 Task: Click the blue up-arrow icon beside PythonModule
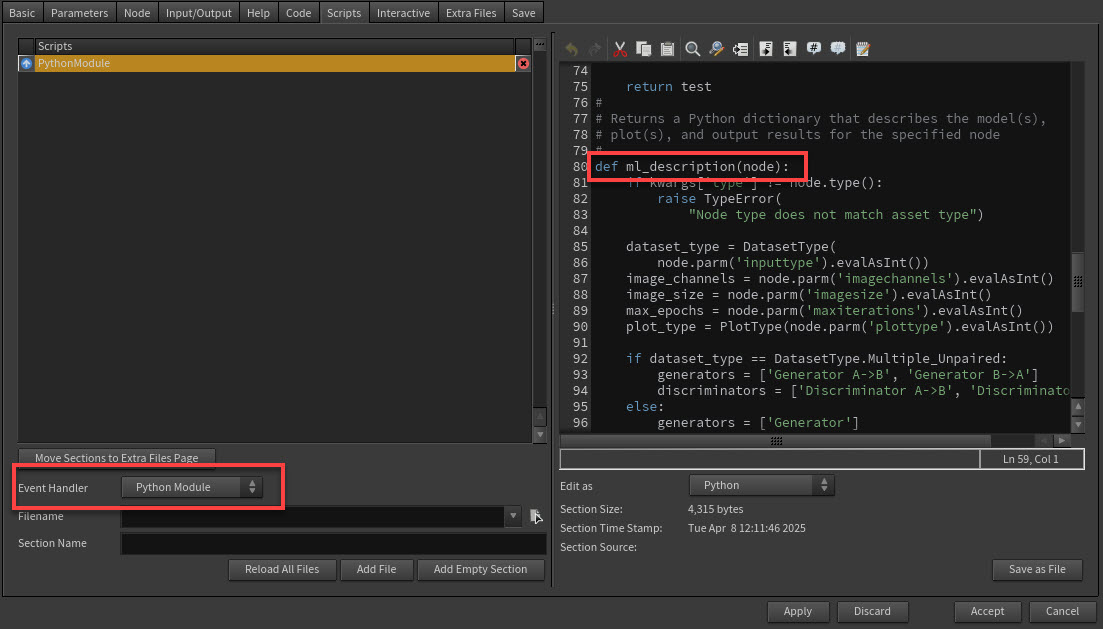click(26, 63)
